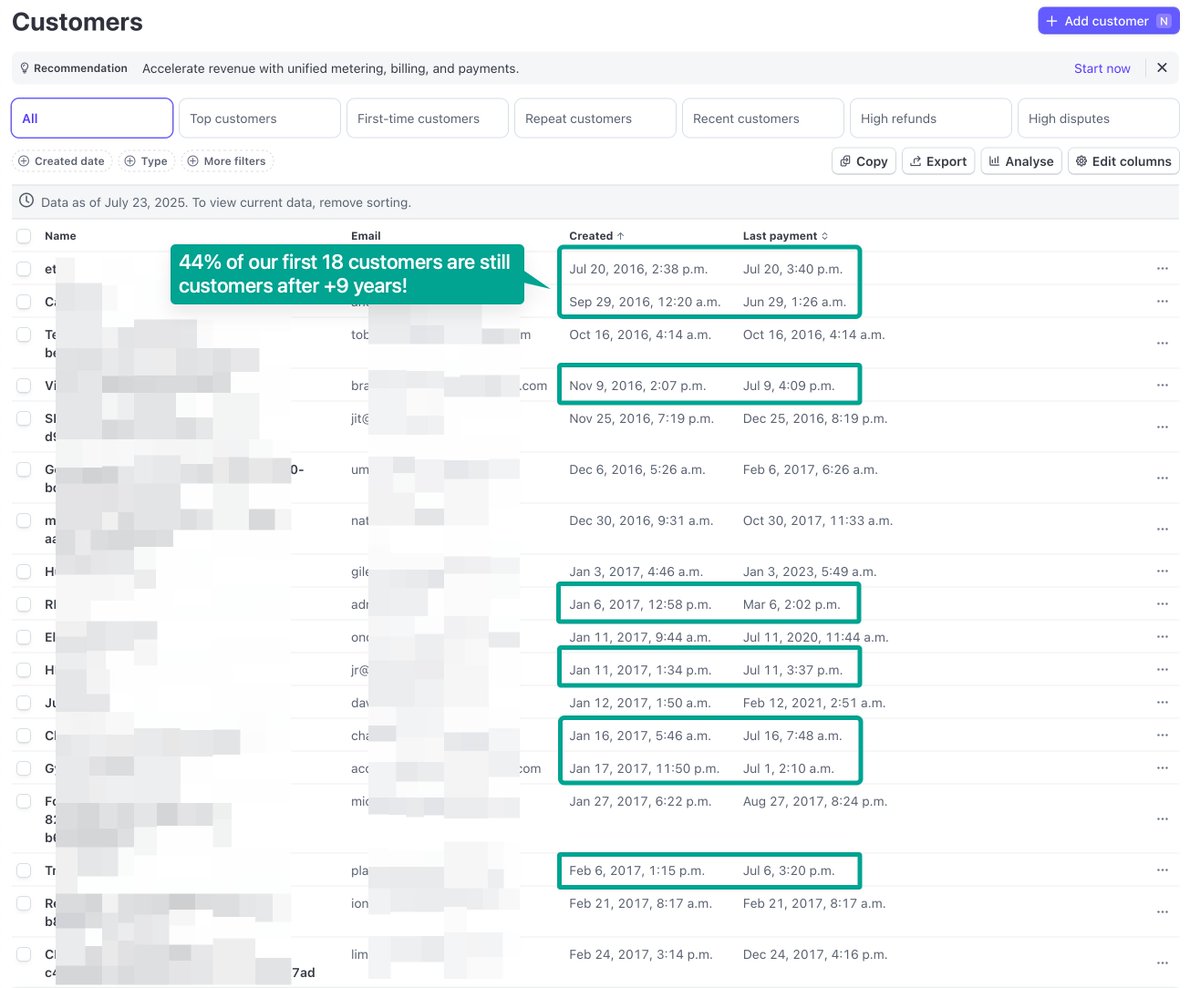Tick the checkbox for Nov 9, 2016 row
Screen dimensions: 1200x988
tap(24, 385)
